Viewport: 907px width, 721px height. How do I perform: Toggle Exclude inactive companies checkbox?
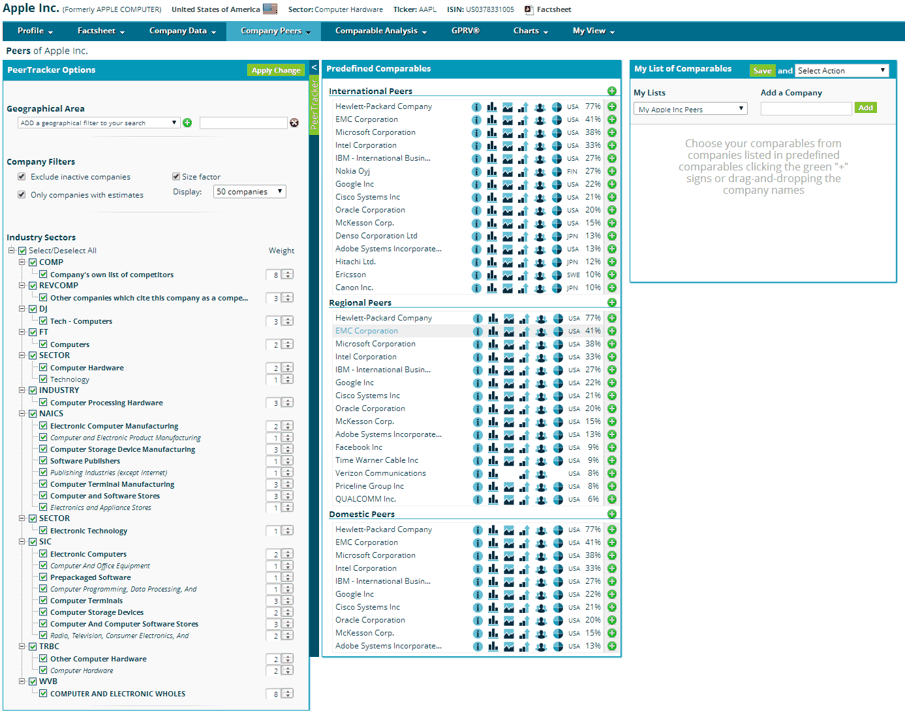[x=21, y=176]
